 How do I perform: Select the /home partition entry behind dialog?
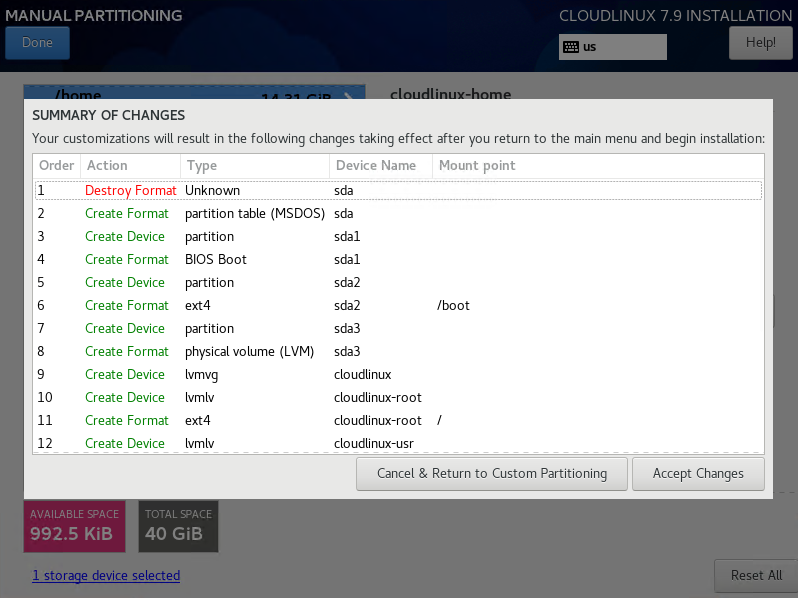pos(194,93)
